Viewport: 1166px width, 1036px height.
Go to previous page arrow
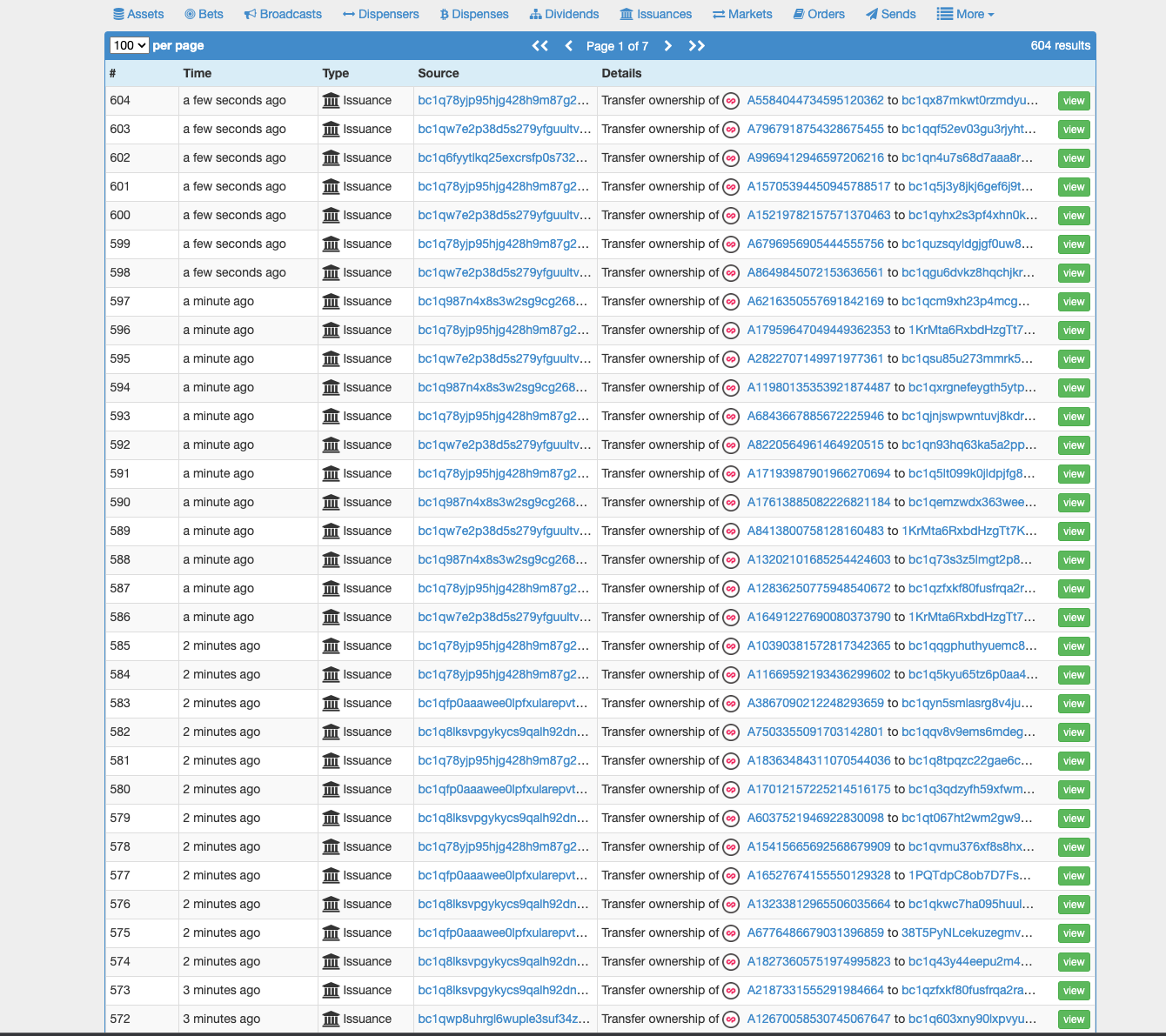pos(569,46)
